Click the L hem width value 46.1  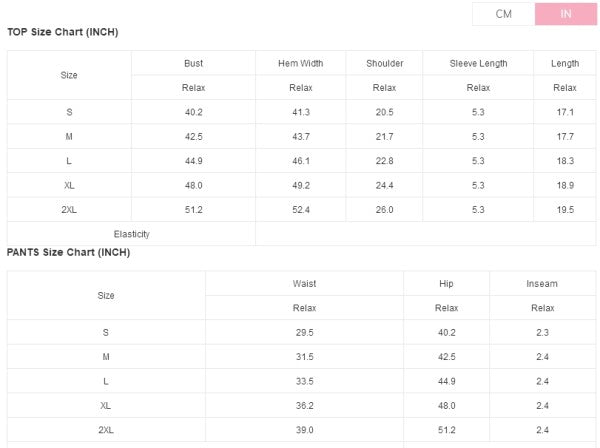coord(300,161)
